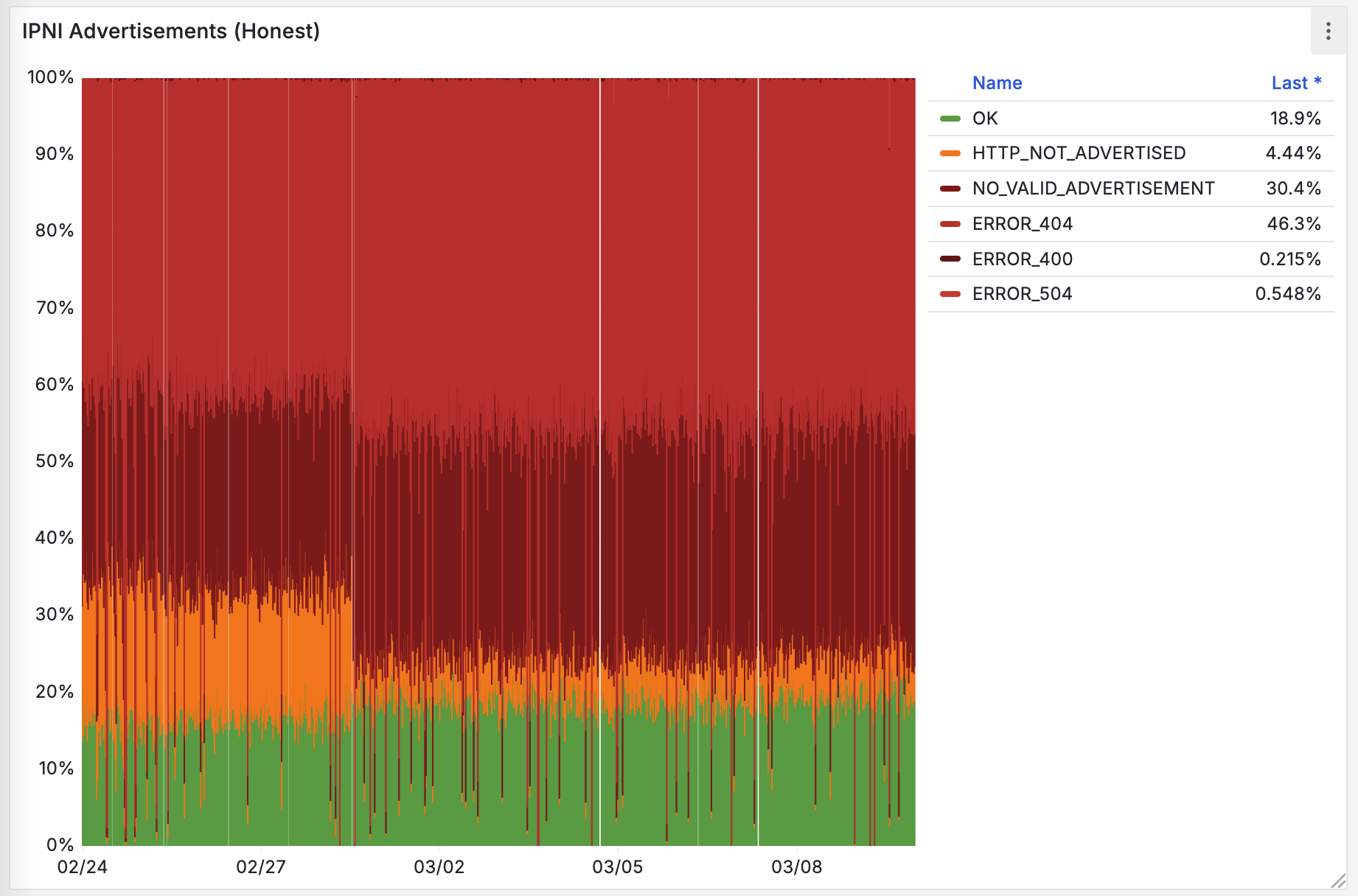
Task: Click the HTTP_NOT_ADVERTISED orange color swatch
Action: [x=950, y=153]
